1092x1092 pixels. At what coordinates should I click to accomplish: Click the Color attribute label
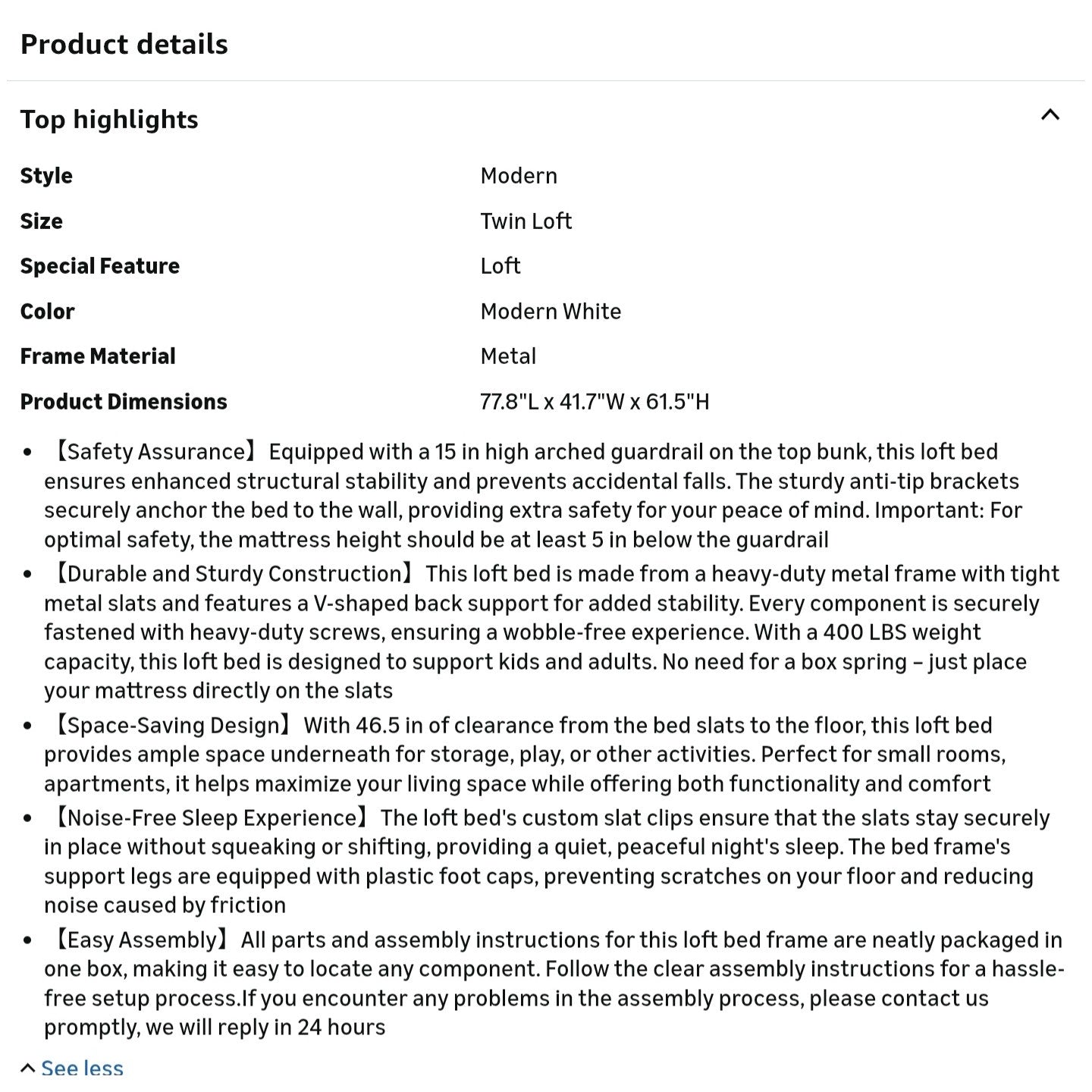click(x=47, y=312)
